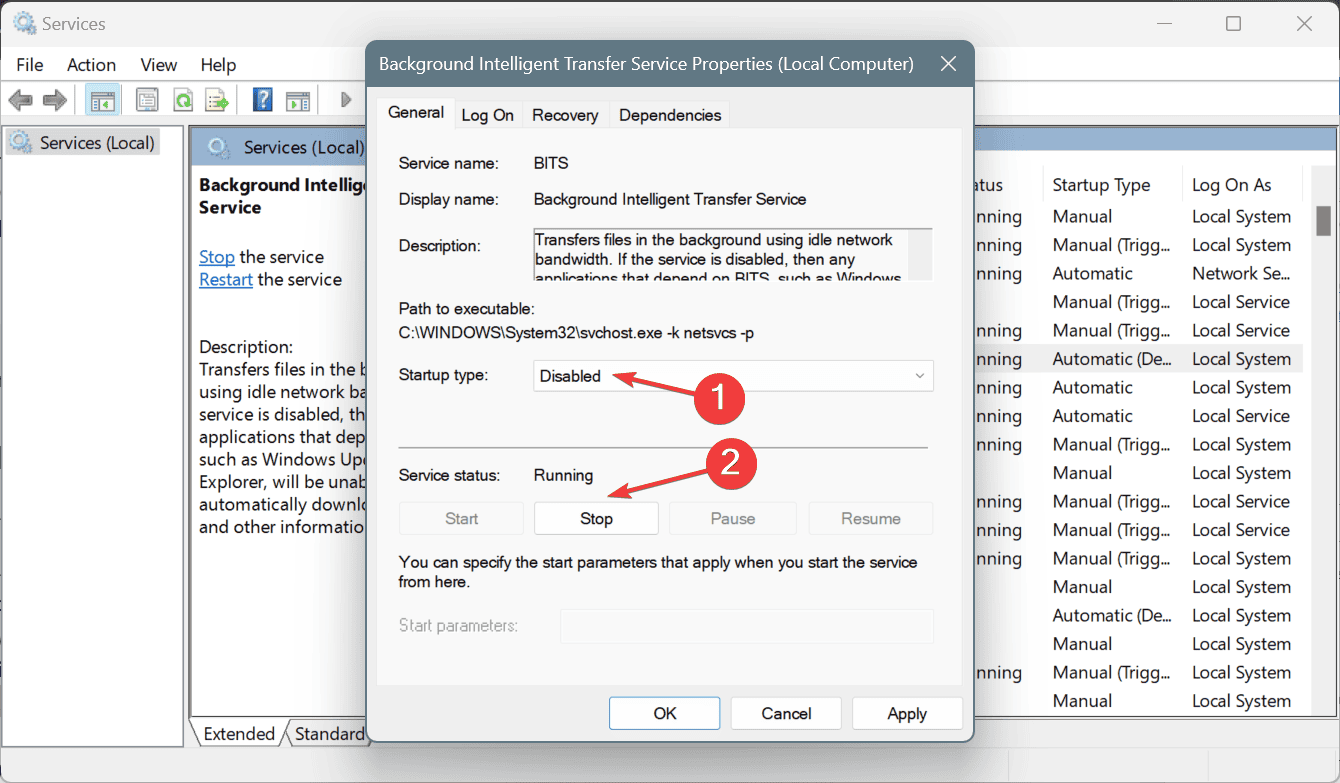Switch to the Log On tab

coord(488,115)
